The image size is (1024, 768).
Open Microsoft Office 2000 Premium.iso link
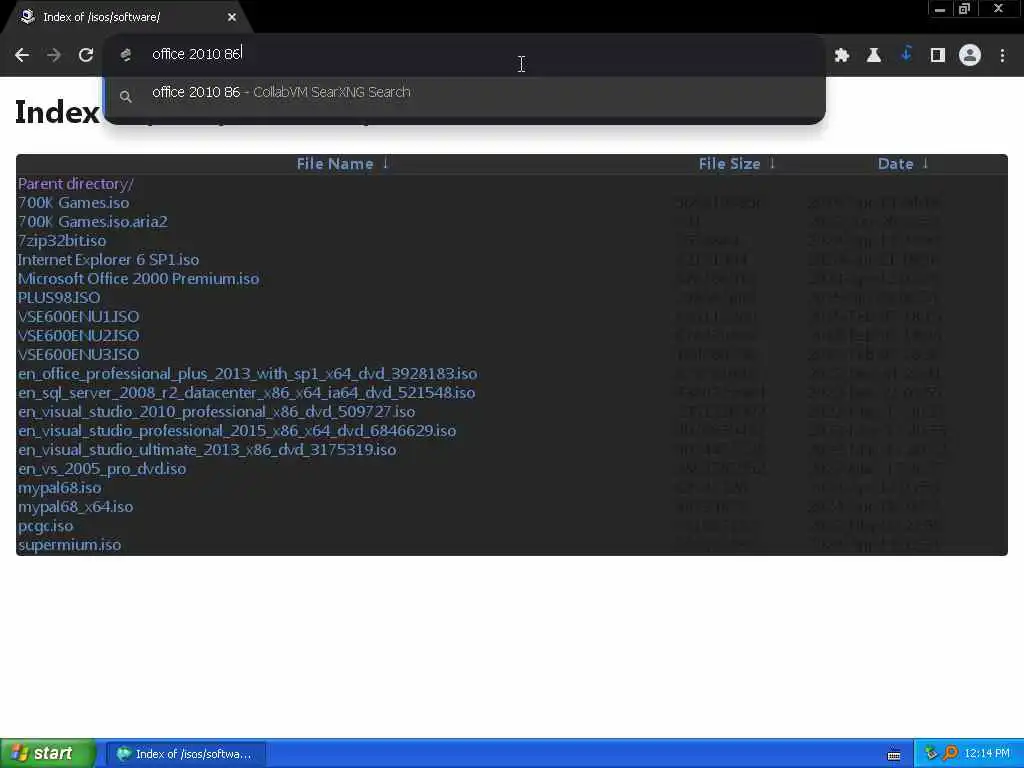138,279
